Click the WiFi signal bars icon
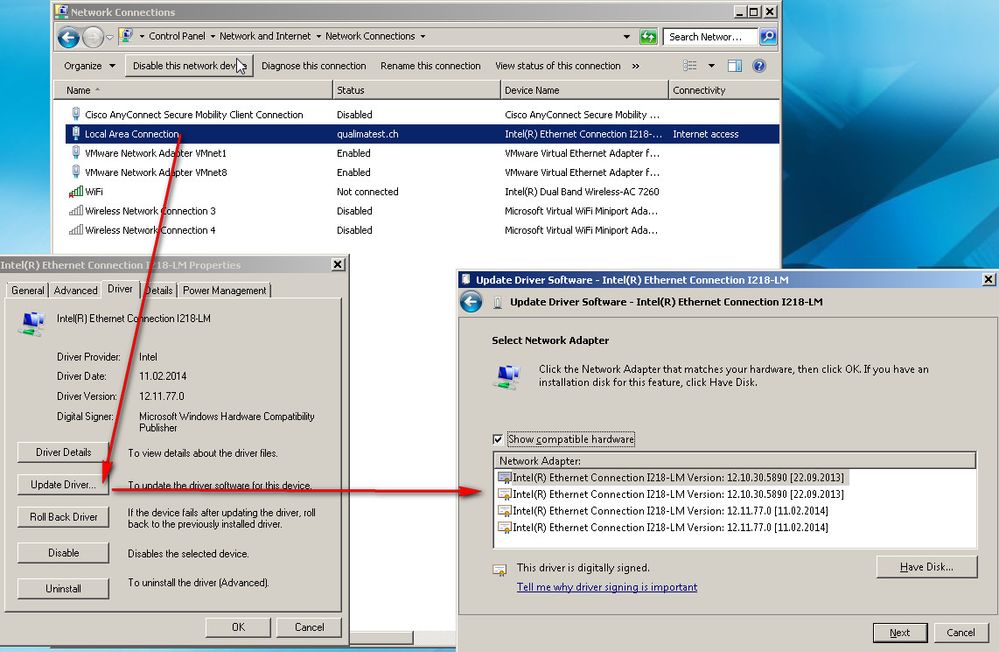The height and width of the screenshot is (652, 999). 76,191
